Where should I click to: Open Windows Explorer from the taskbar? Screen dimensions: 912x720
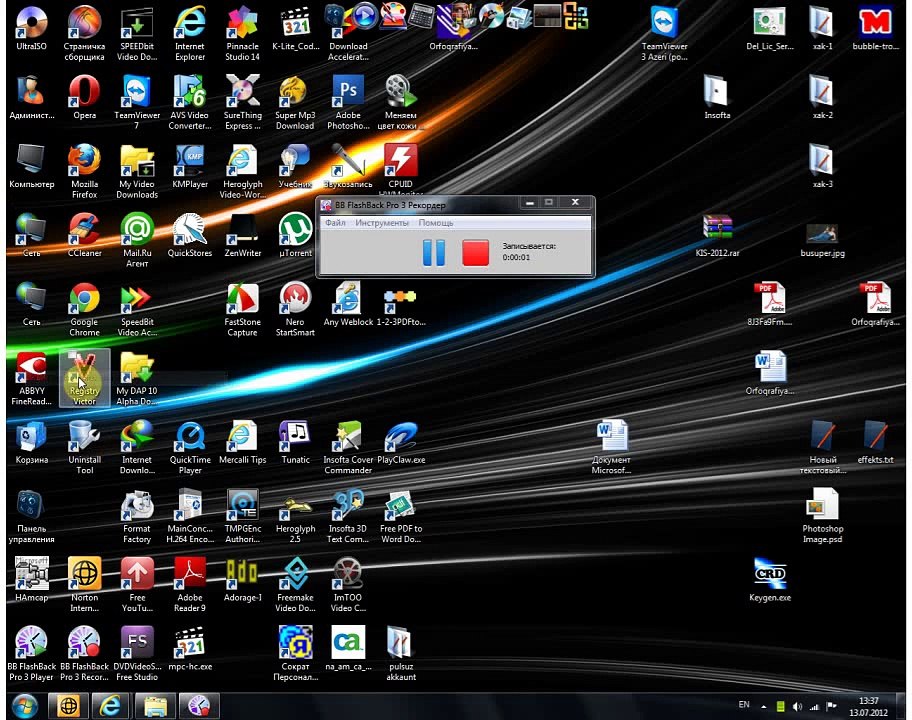click(x=155, y=706)
